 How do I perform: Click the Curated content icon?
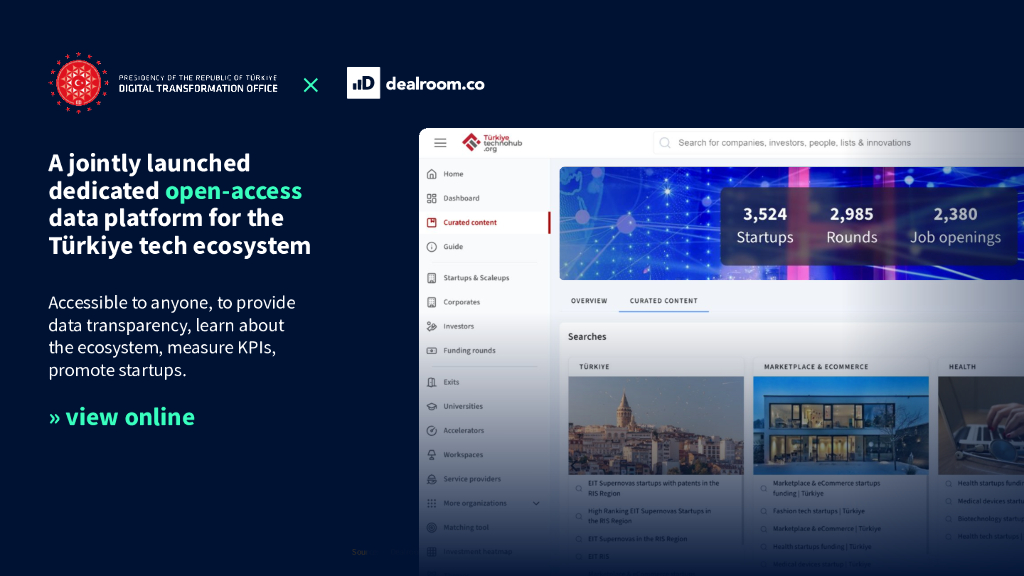point(432,222)
